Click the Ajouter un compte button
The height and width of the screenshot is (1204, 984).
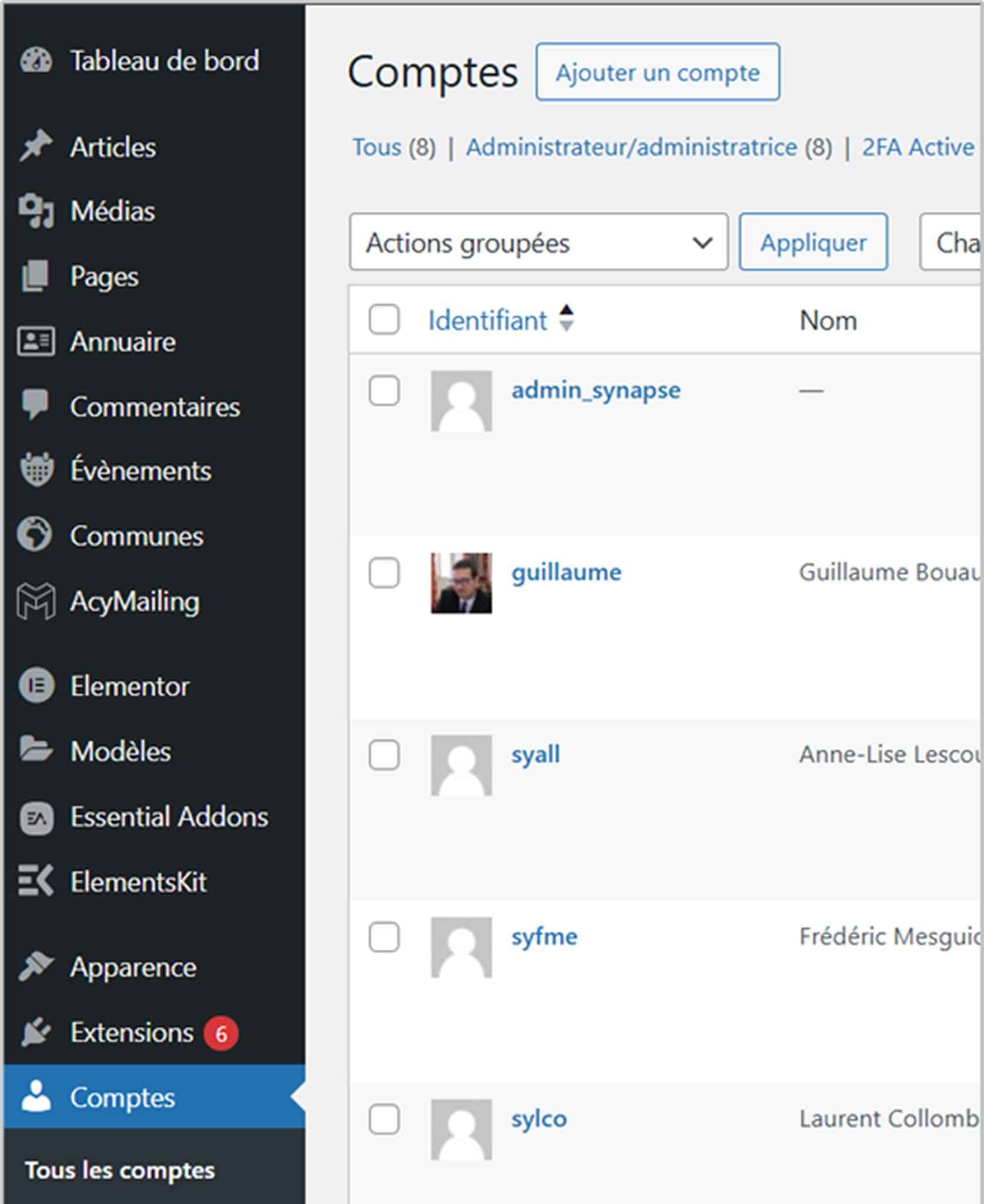(658, 72)
